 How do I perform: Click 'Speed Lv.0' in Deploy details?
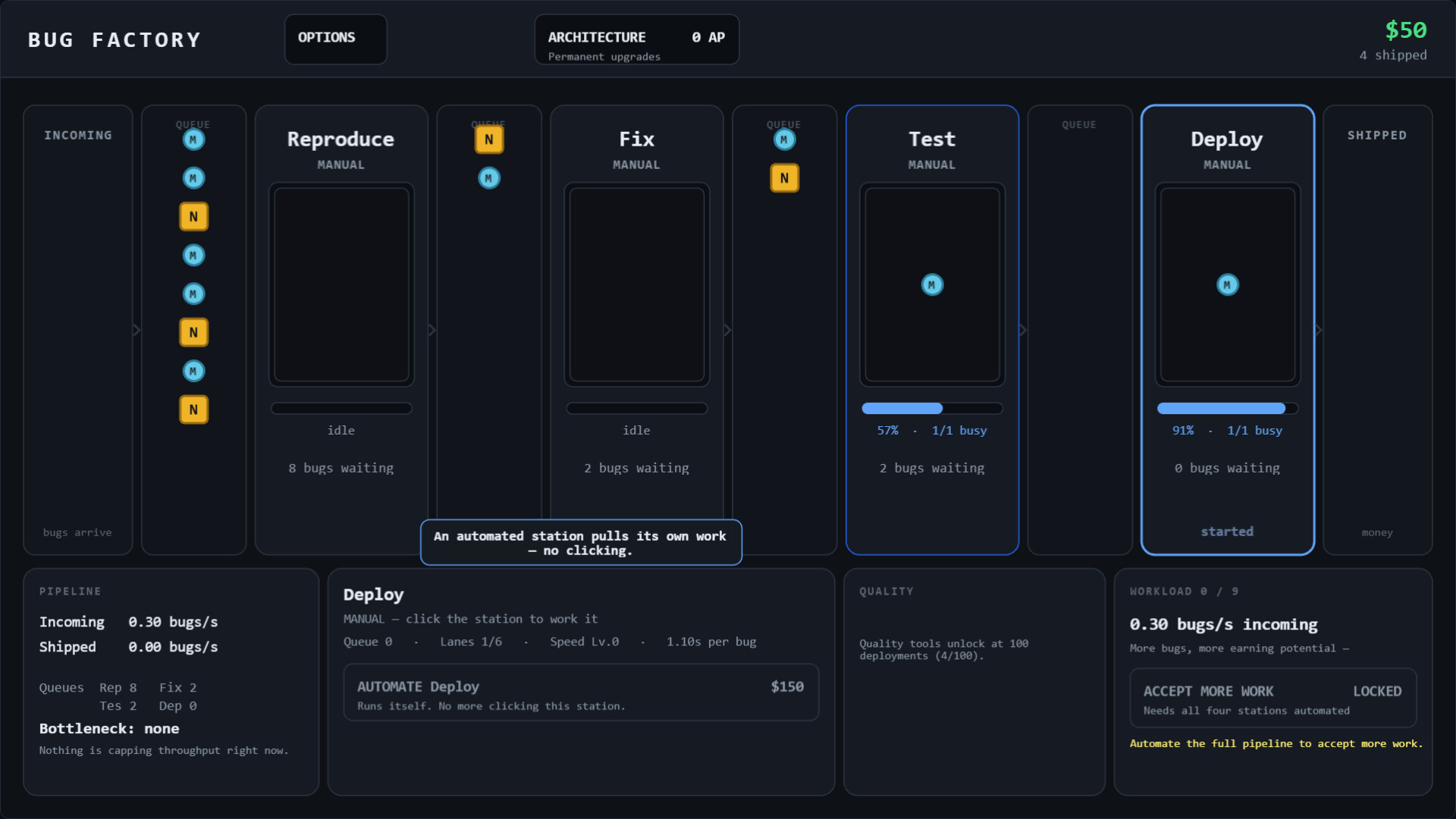tap(585, 642)
